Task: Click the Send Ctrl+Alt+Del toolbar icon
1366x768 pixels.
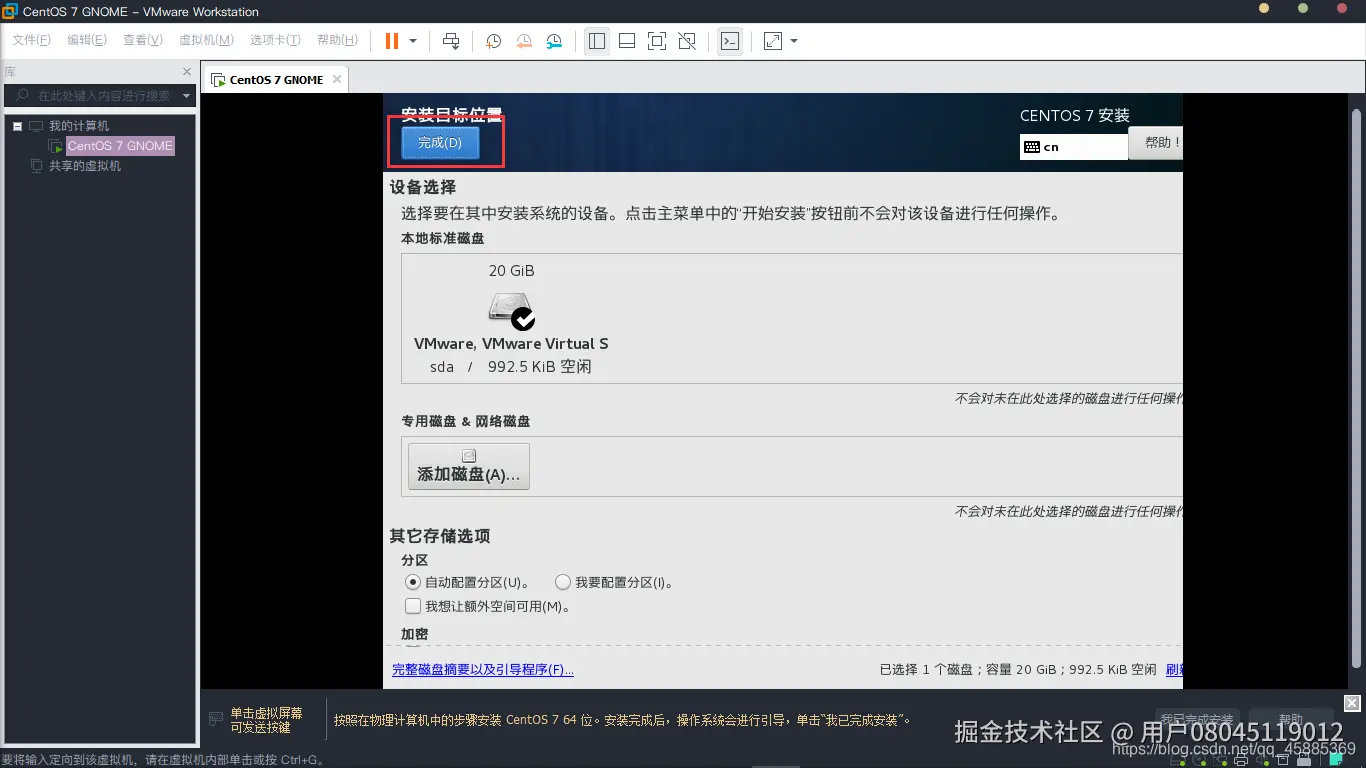Action: (451, 41)
